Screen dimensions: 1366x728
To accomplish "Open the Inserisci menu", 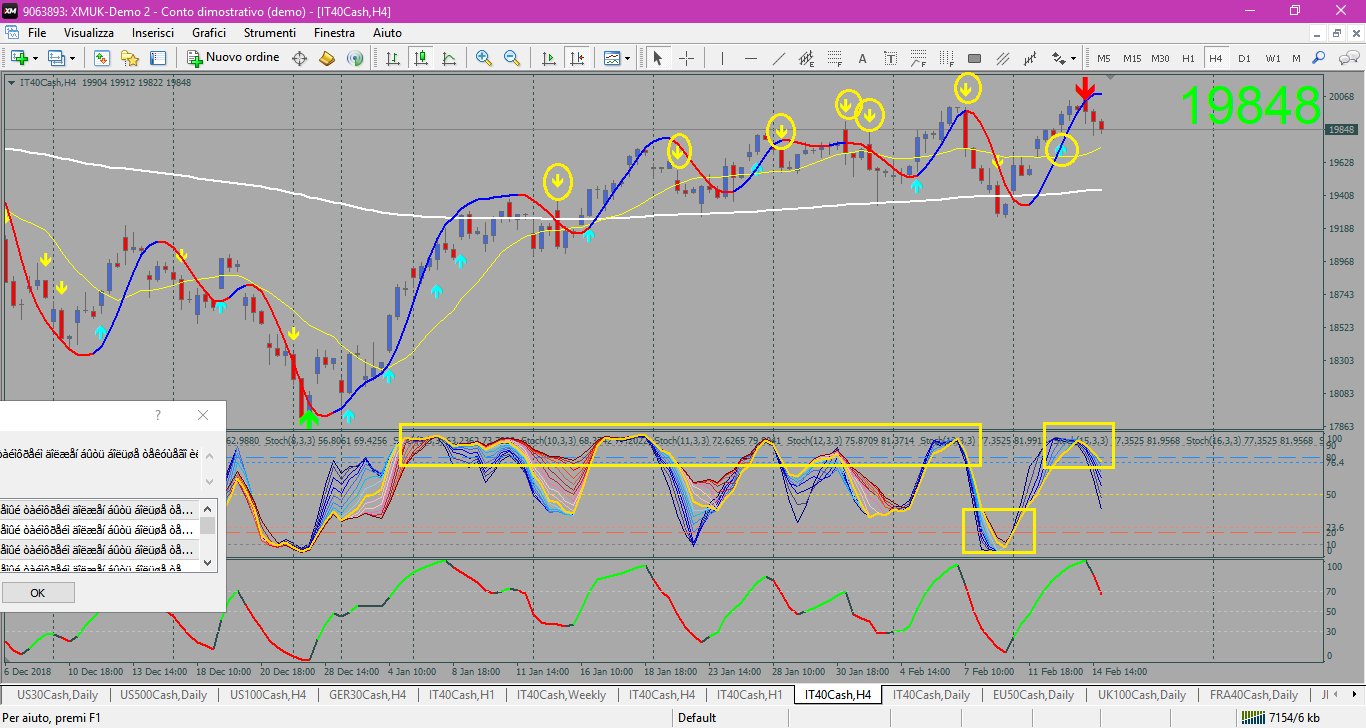I will click(x=153, y=33).
